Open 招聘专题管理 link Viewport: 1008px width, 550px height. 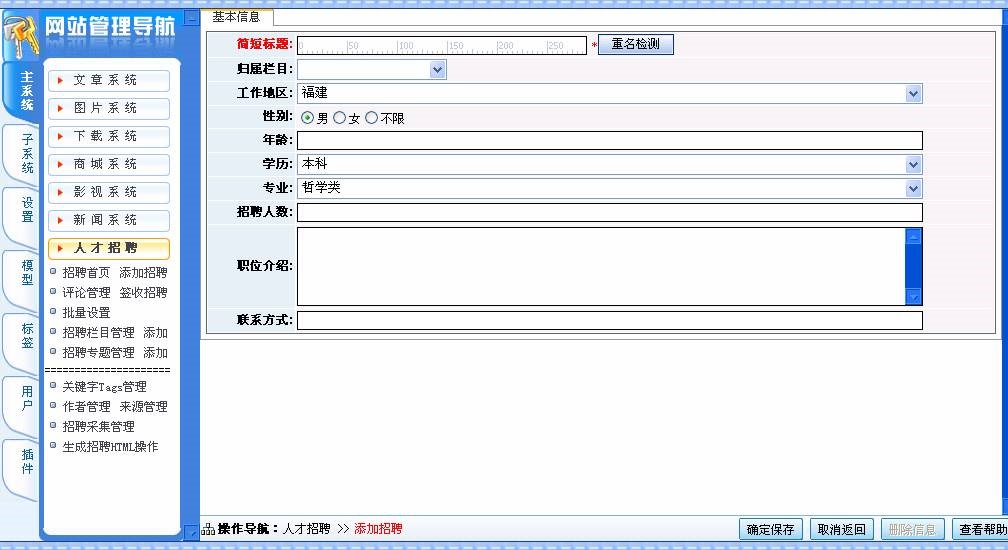[x=98, y=353]
